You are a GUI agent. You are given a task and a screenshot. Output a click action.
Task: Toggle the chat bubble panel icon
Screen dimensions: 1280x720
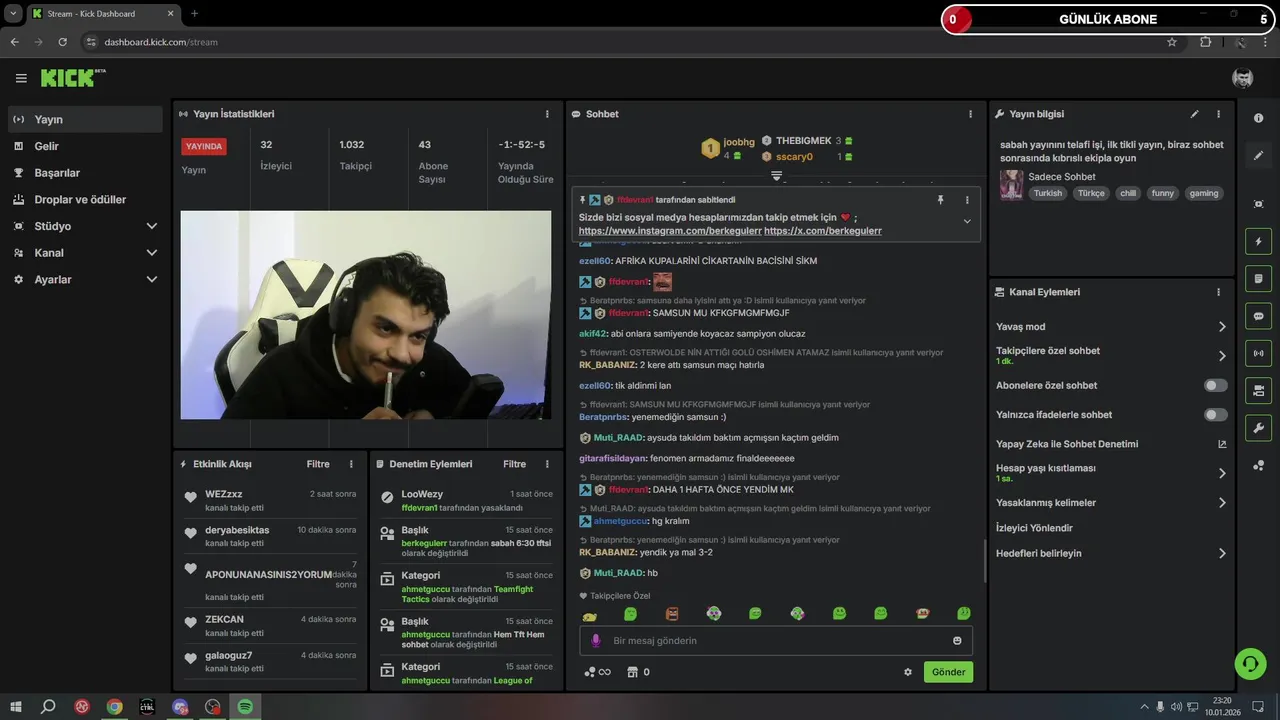[1258, 316]
